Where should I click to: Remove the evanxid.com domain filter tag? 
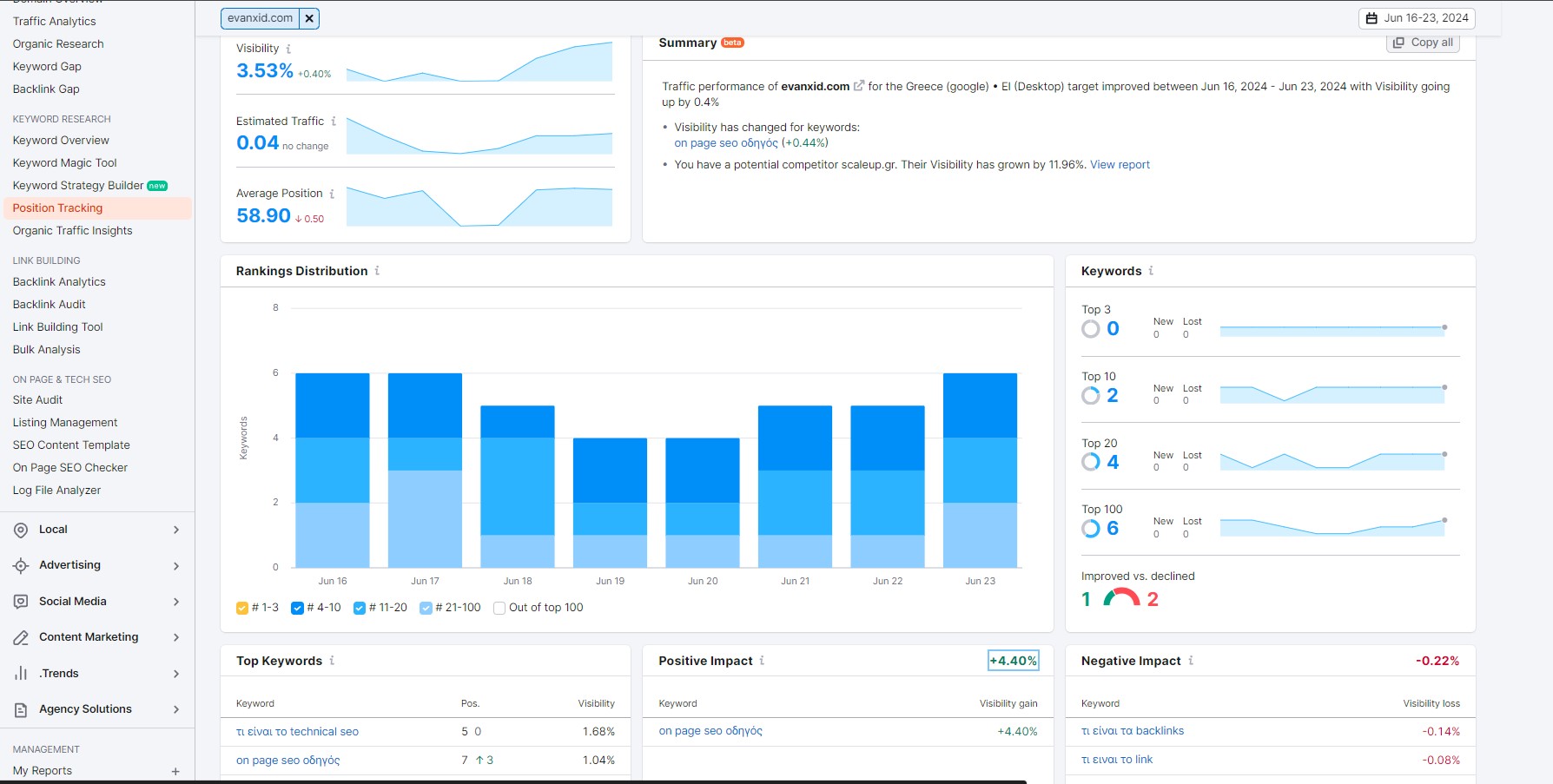tap(309, 18)
